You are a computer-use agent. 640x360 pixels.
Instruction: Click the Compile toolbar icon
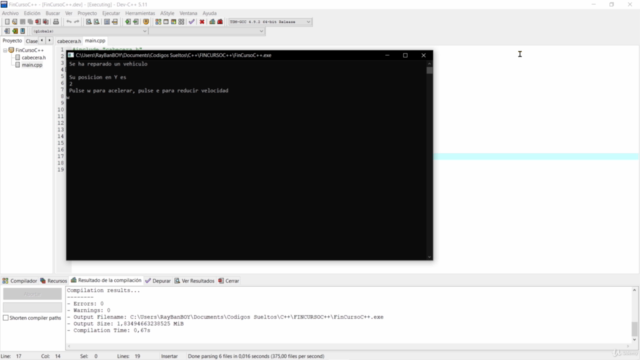coord(158,22)
